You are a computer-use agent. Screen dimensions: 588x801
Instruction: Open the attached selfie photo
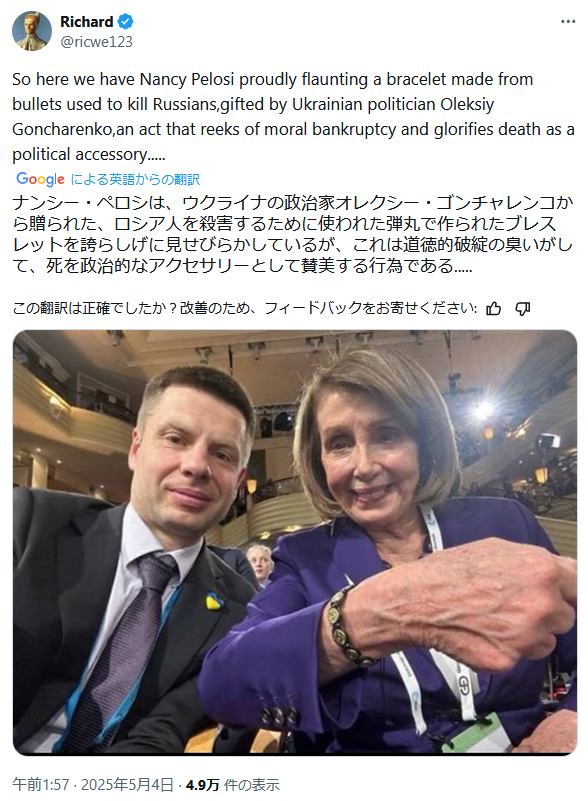[295, 542]
